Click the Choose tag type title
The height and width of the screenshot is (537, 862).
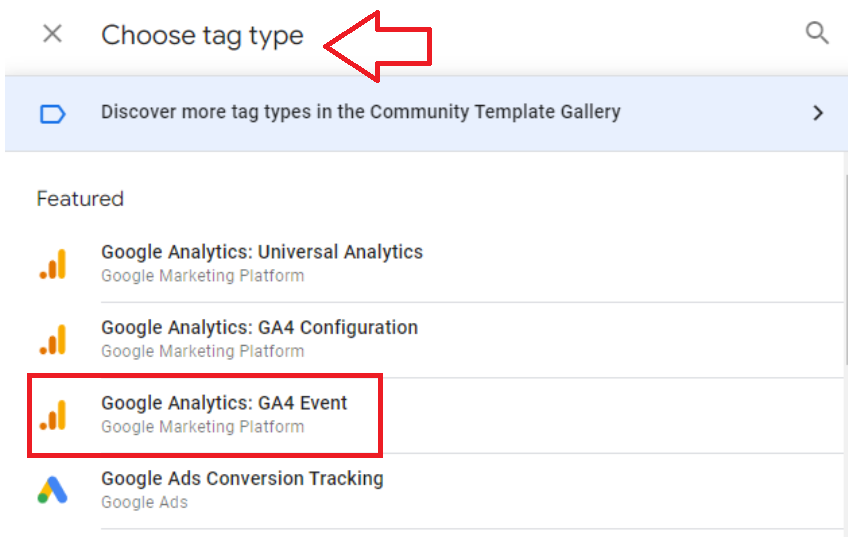202,36
